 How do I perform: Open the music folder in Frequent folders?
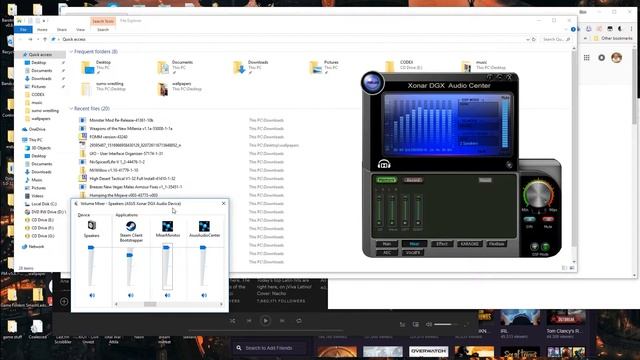(484, 67)
